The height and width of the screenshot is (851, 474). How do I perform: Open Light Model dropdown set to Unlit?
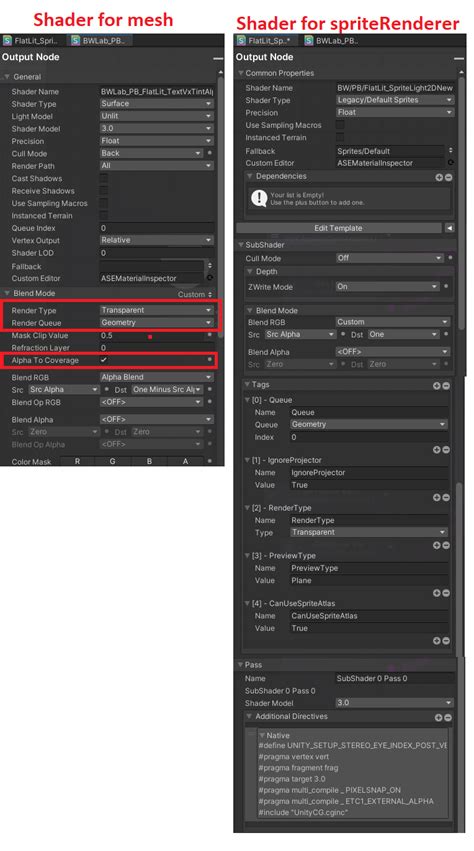(x=156, y=116)
